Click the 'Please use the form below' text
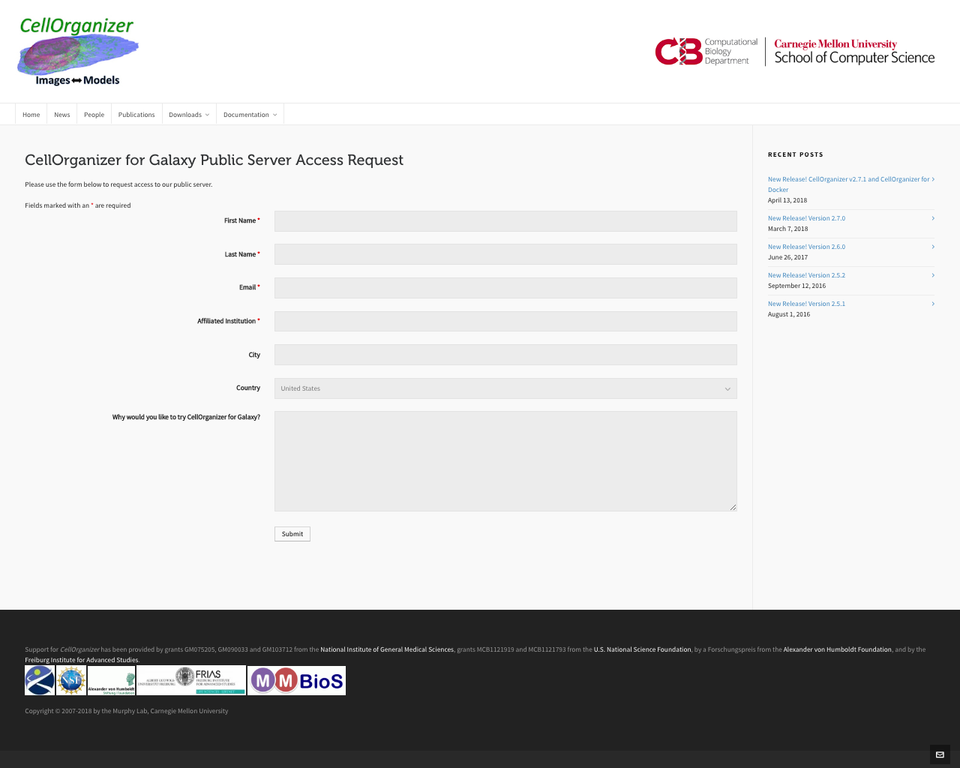 (x=119, y=184)
